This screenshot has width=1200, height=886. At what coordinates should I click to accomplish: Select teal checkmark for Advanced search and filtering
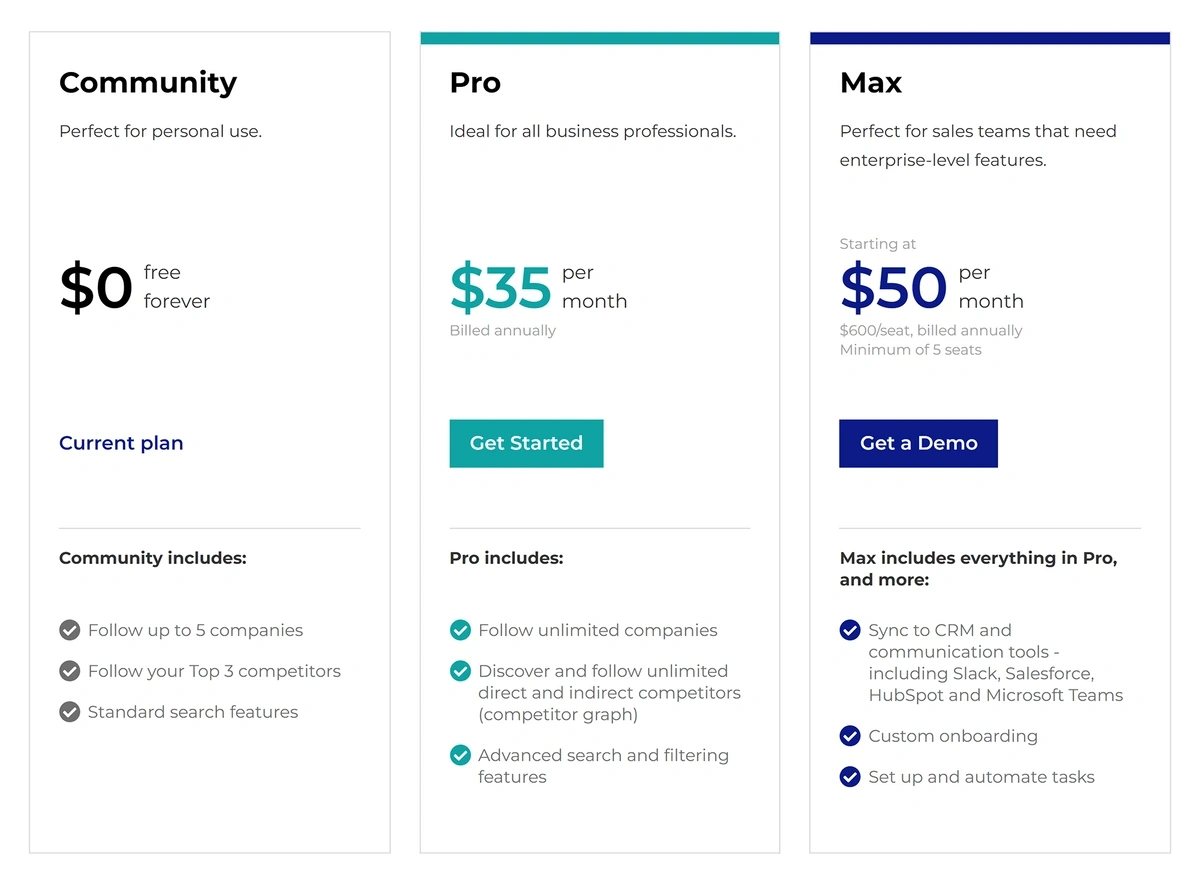pyautogui.click(x=460, y=755)
